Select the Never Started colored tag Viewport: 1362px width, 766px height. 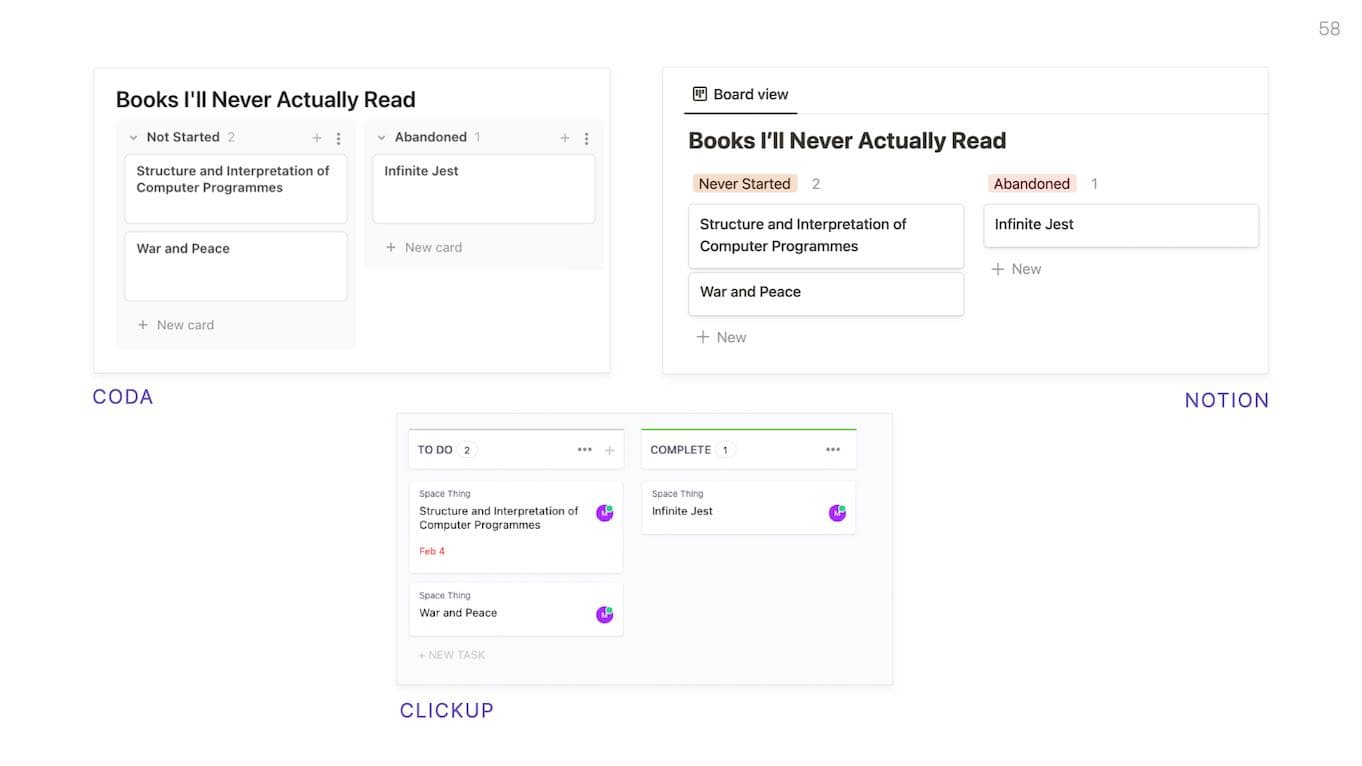pos(744,184)
